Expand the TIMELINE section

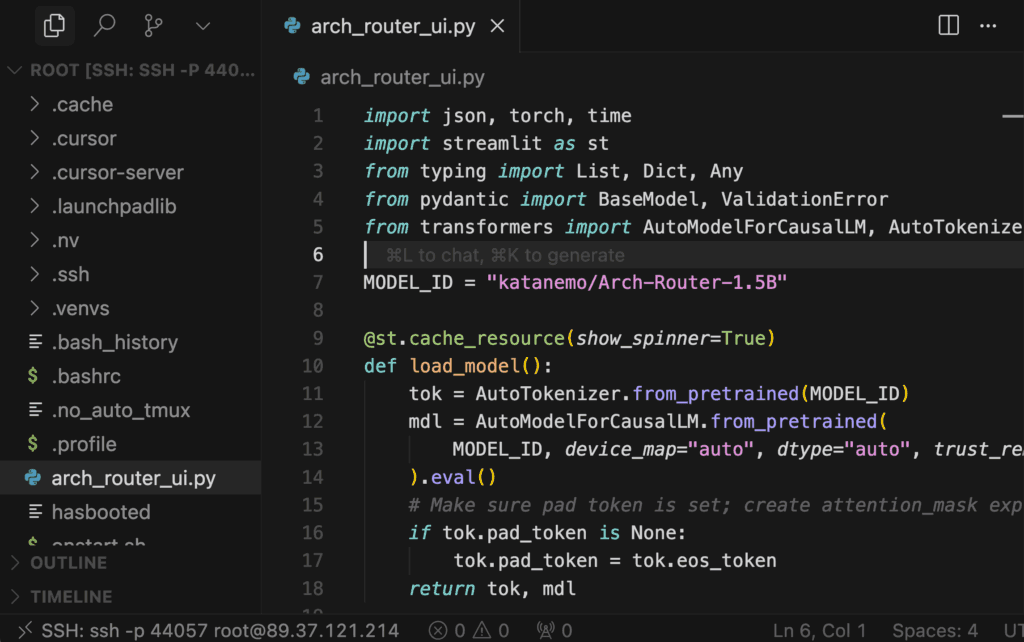[70, 597]
